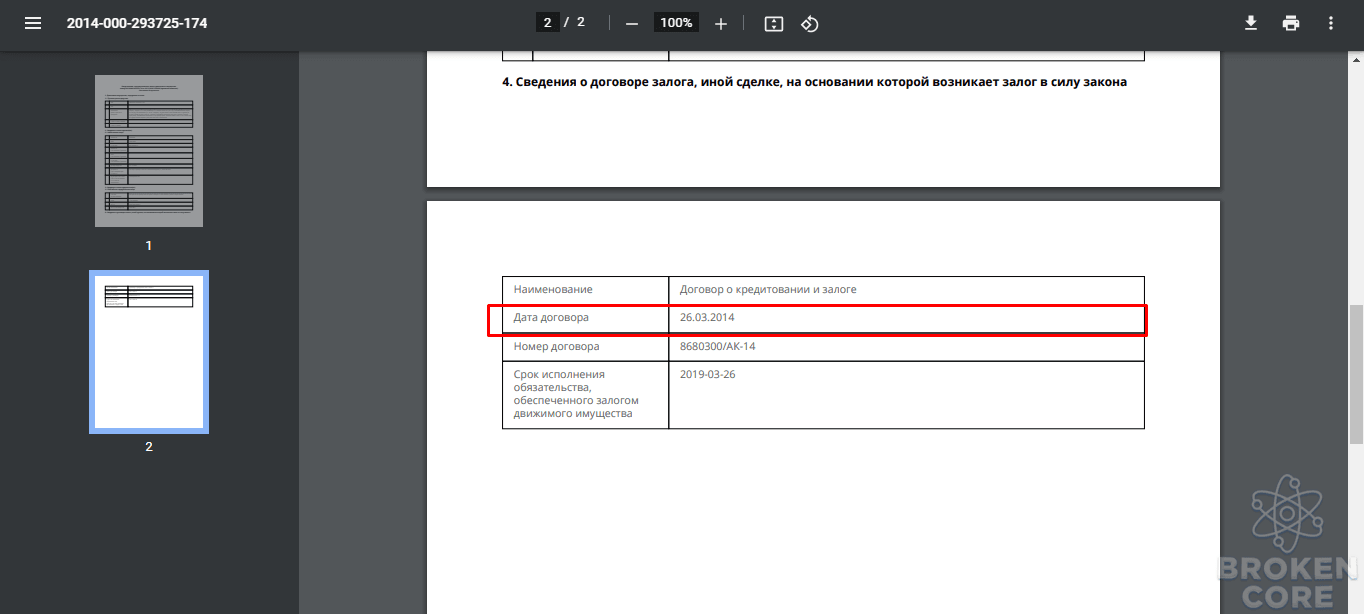The height and width of the screenshot is (614, 1364).
Task: Download the PDF file
Action: (1250, 23)
